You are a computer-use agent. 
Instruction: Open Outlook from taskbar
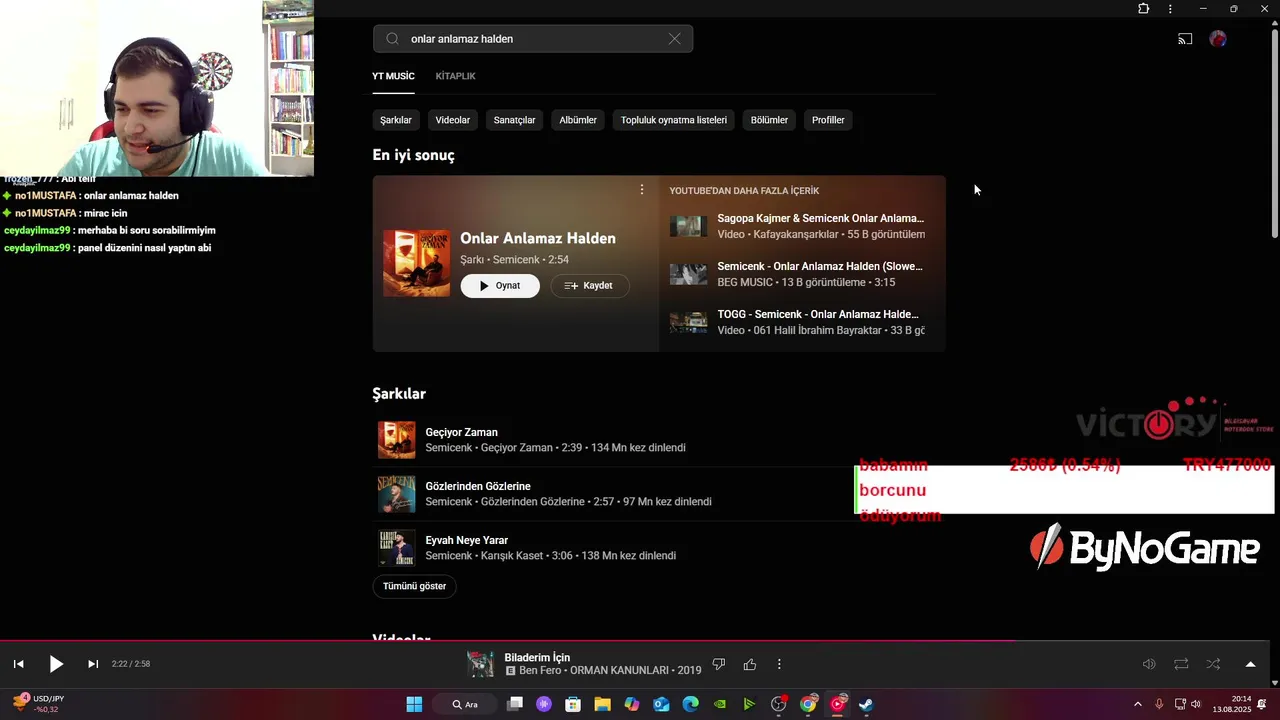pos(661,704)
